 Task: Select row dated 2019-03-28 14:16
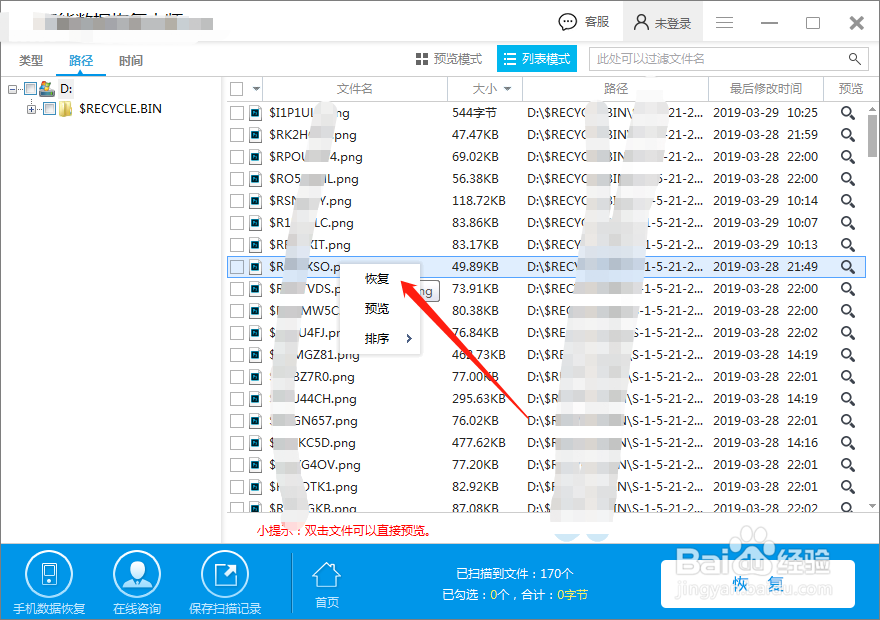point(546,443)
